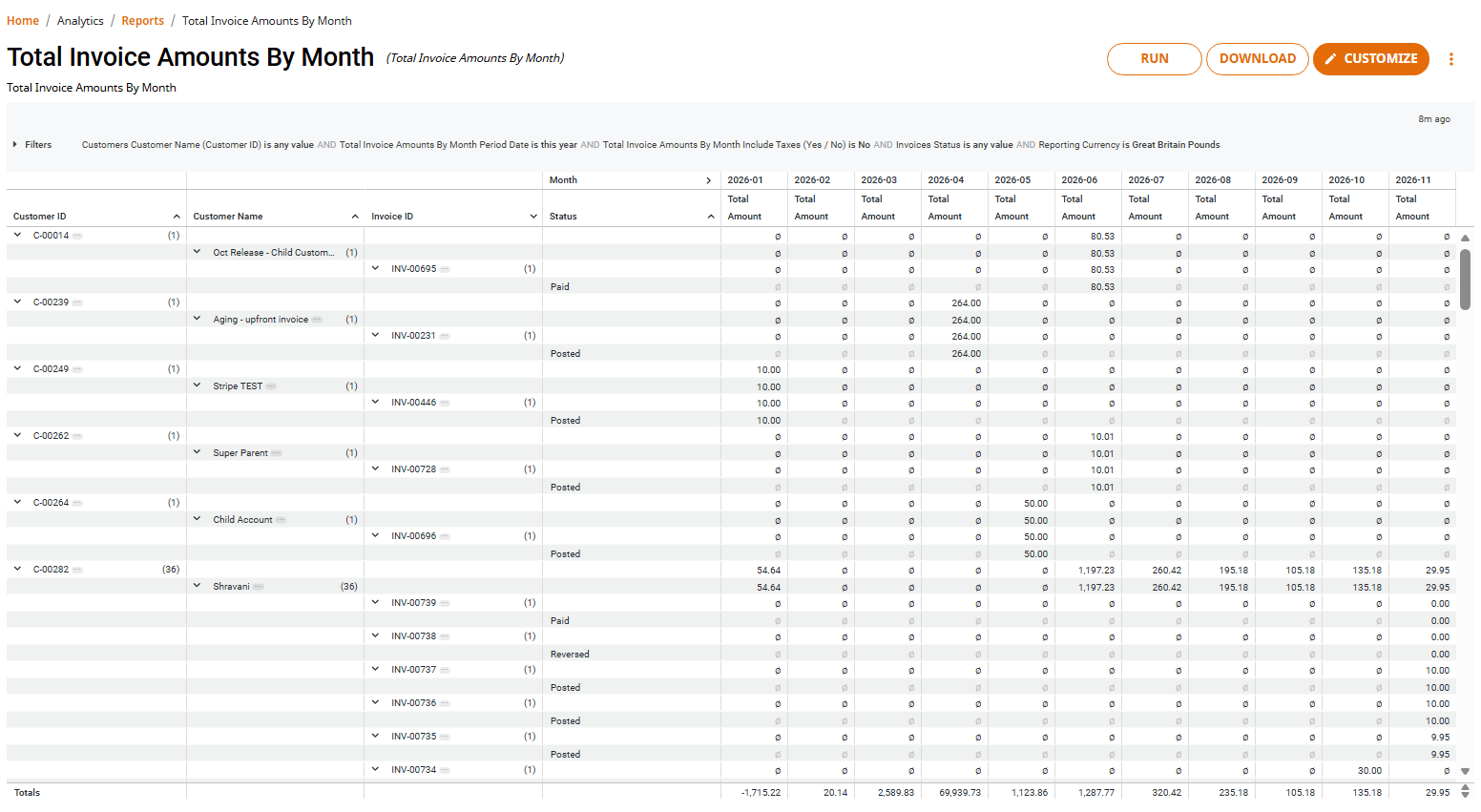Click the stepper arrows beside the Totals row
The width and height of the screenshot is (1481, 812).
(1465, 792)
